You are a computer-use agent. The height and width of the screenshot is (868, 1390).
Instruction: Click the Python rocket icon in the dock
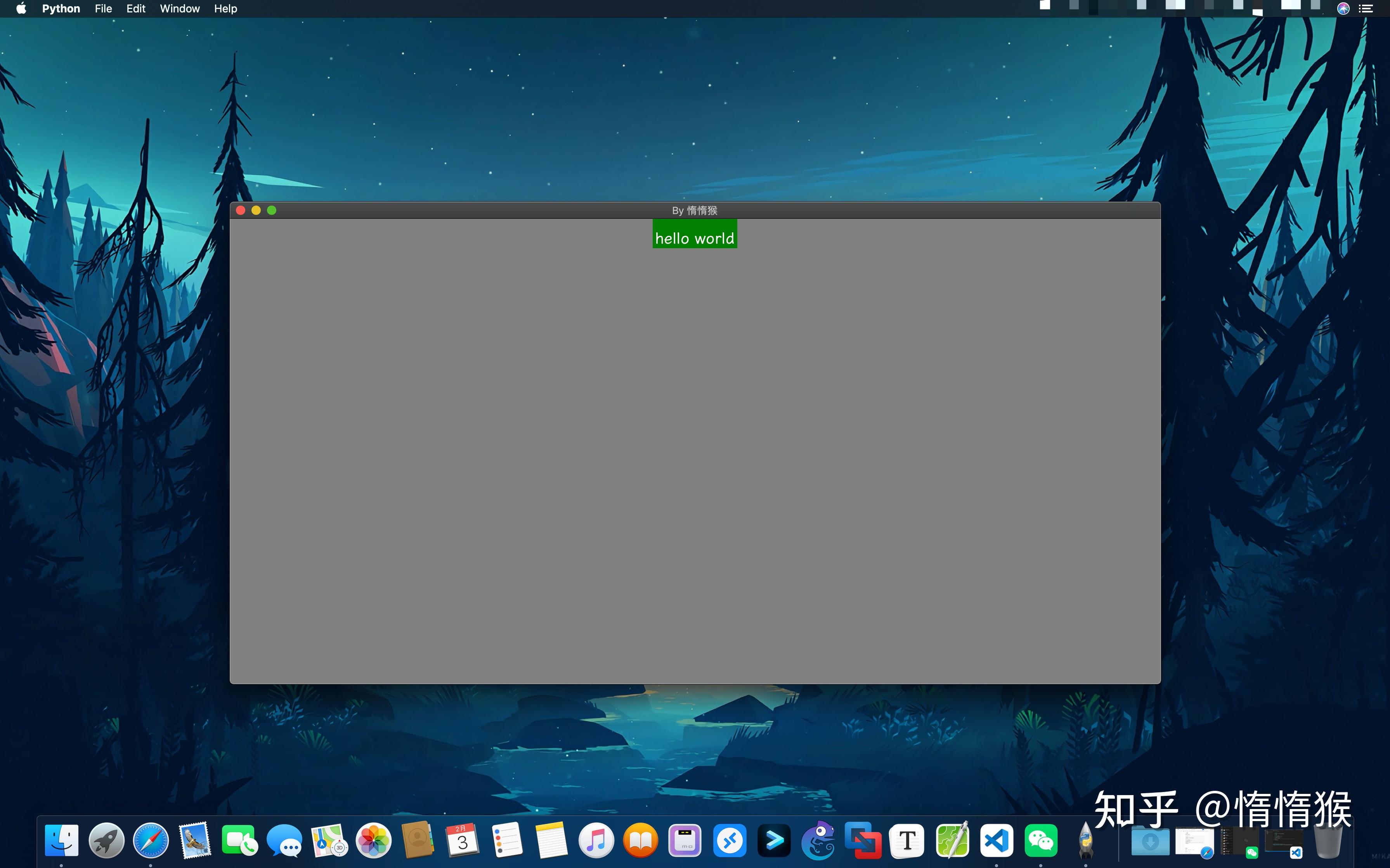1085,841
